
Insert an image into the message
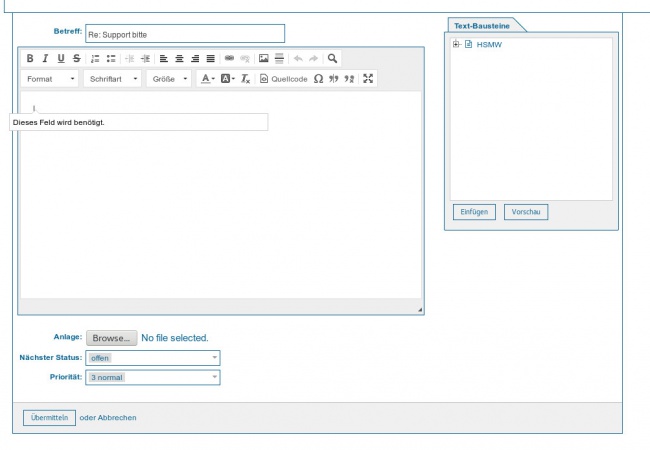[263, 59]
